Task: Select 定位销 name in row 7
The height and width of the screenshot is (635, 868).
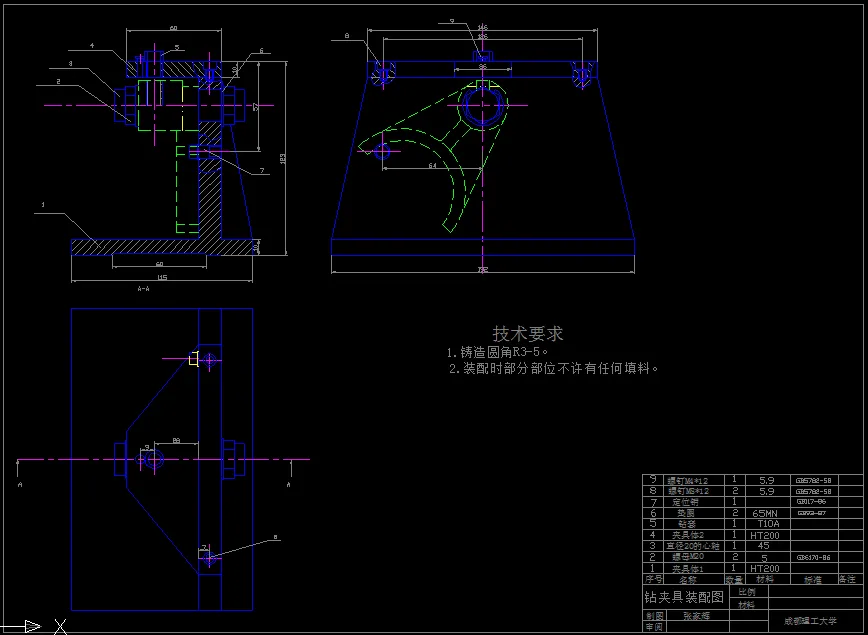Action: pyautogui.click(x=685, y=502)
